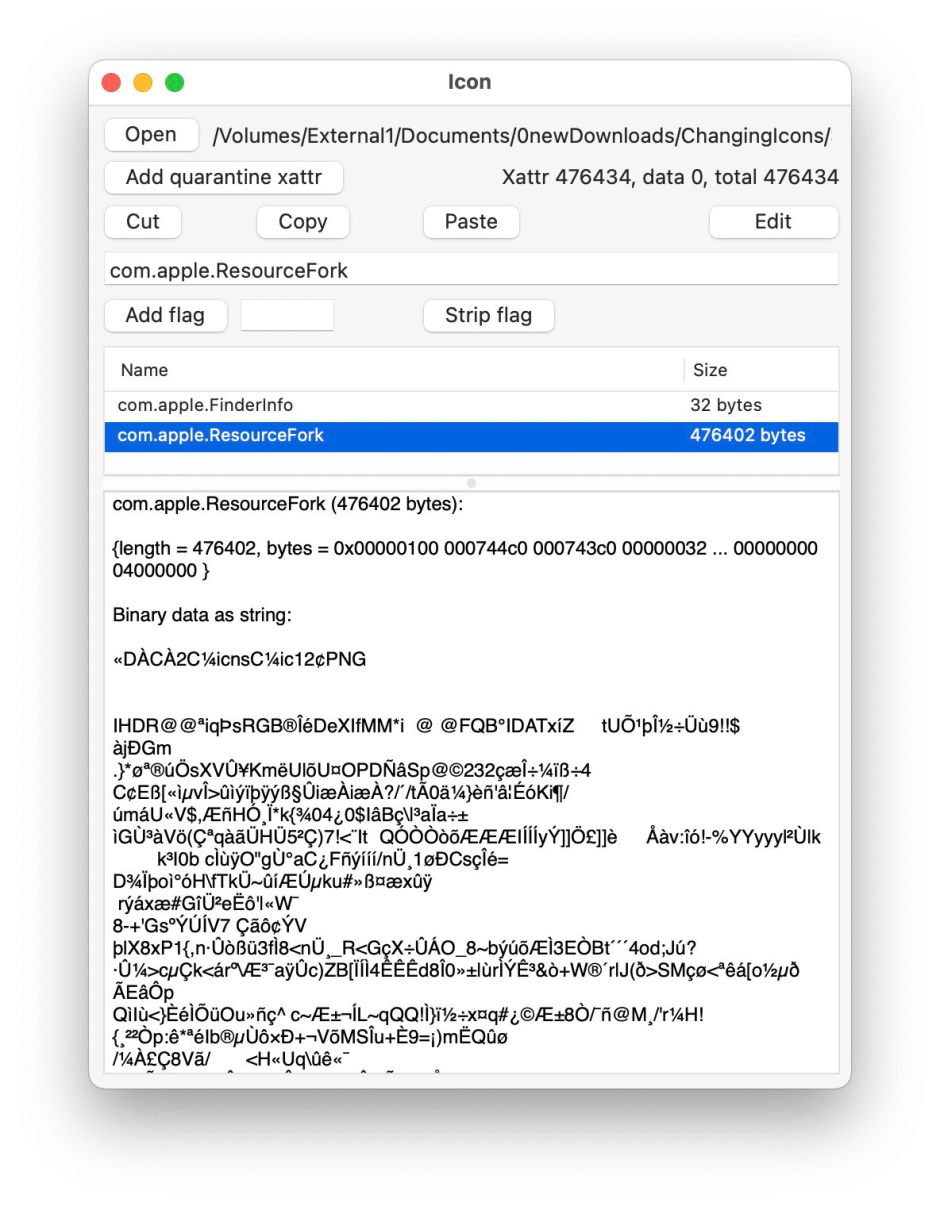Focus the empty flag input box

click(287, 315)
